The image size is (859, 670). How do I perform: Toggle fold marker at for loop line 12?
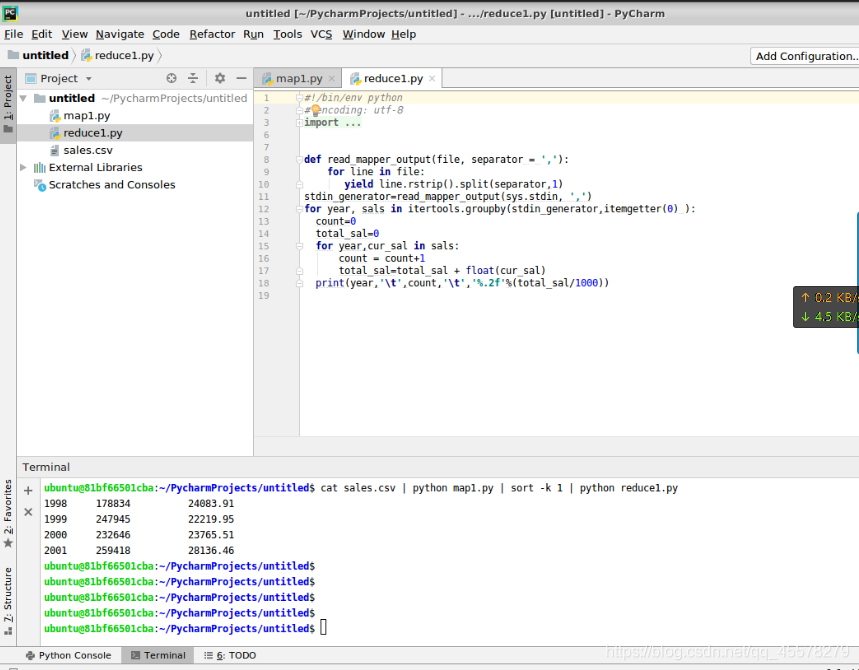299,209
